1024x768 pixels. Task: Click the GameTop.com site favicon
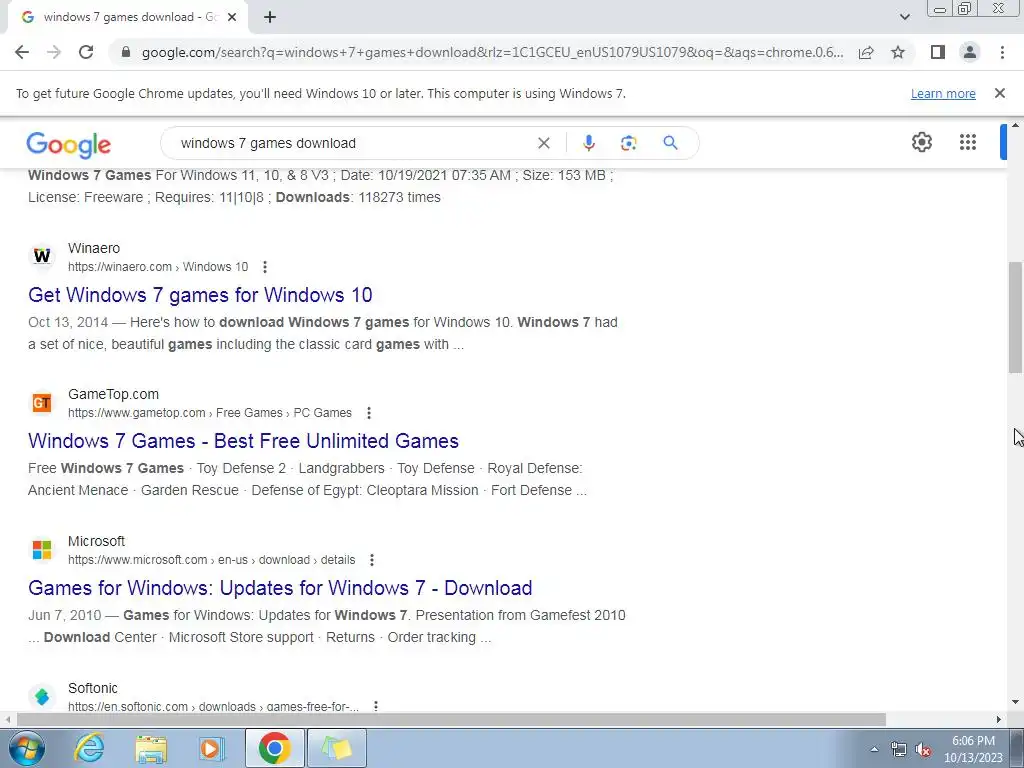42,402
